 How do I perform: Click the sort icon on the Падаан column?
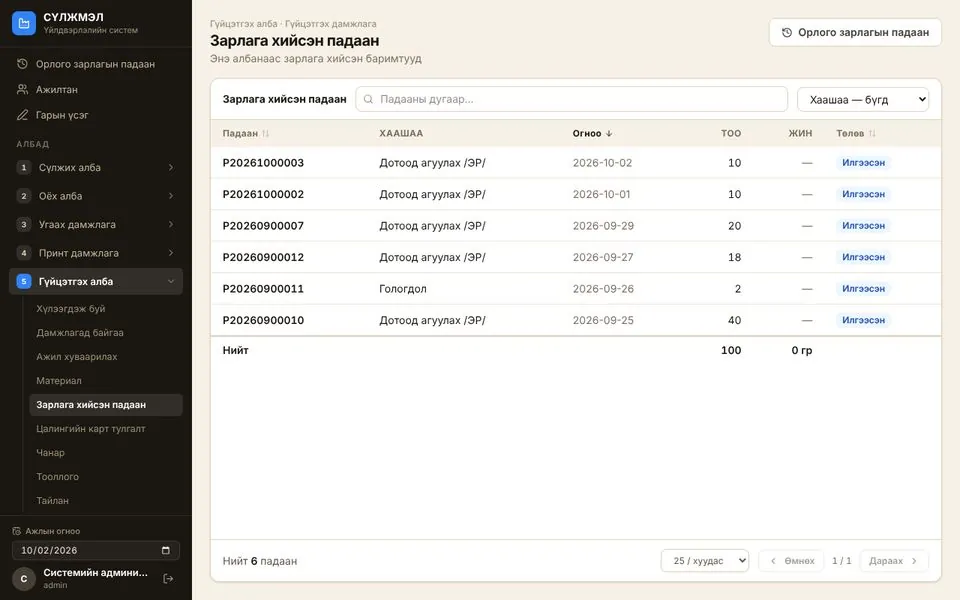click(265, 133)
